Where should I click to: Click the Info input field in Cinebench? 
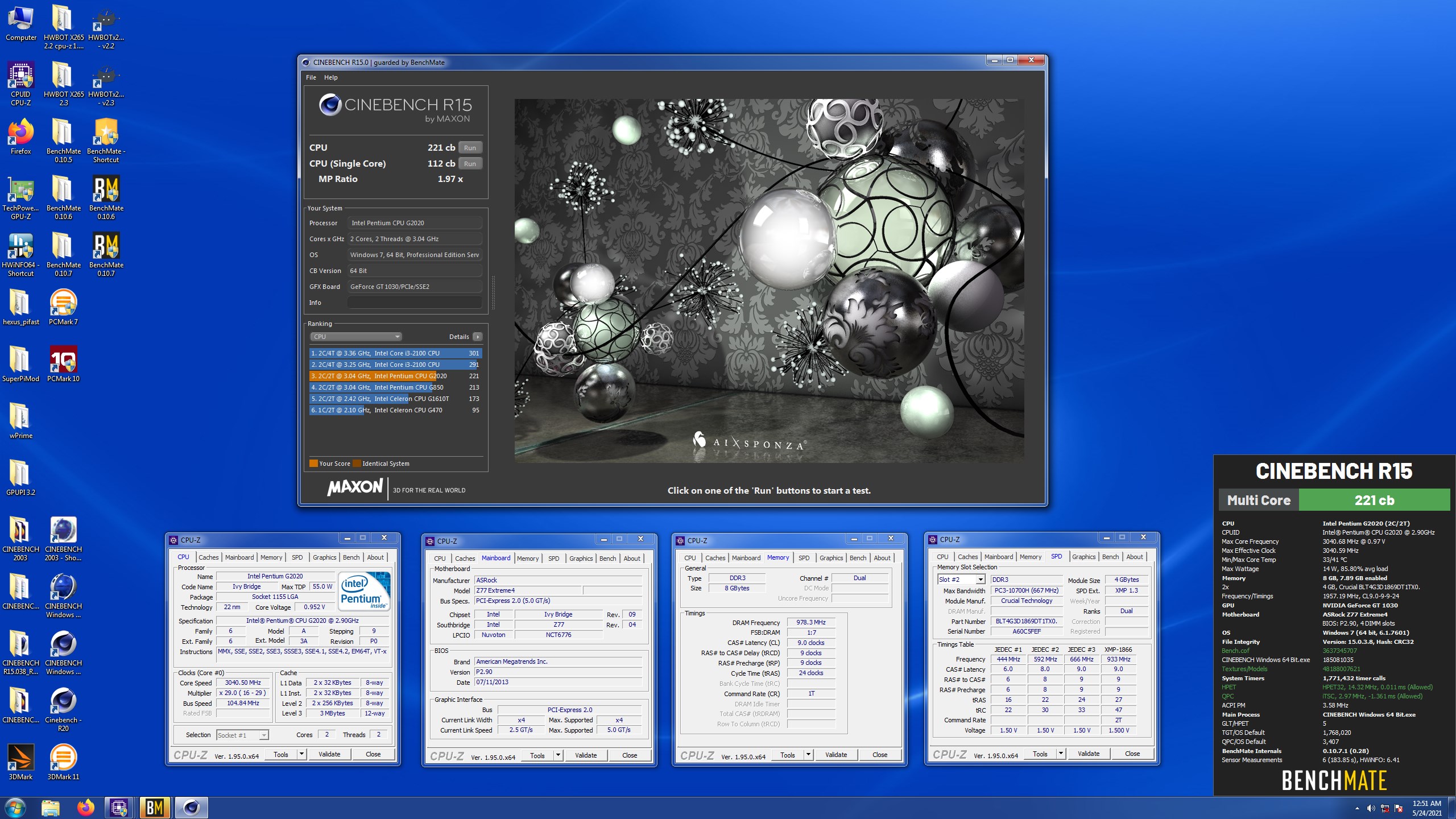(x=415, y=303)
